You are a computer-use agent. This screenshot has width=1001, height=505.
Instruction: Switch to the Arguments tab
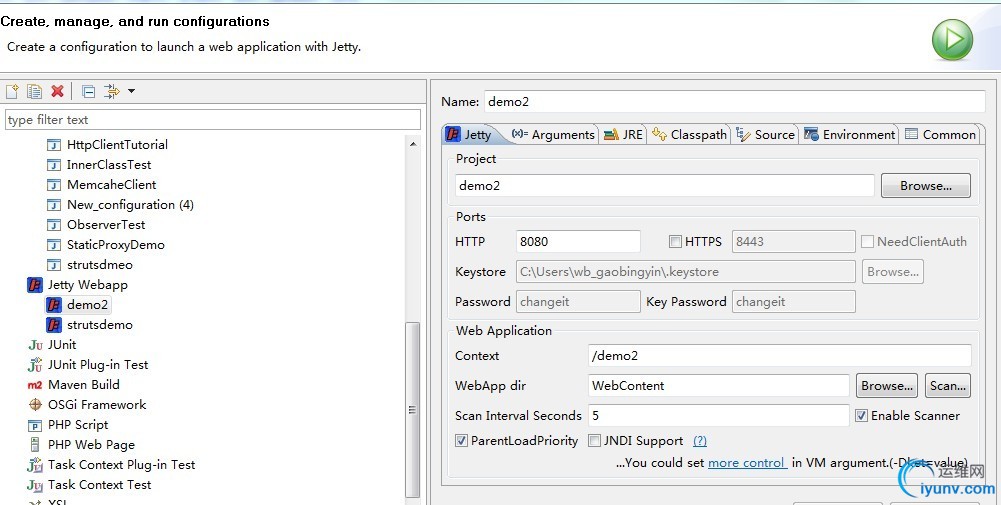[x=553, y=134]
